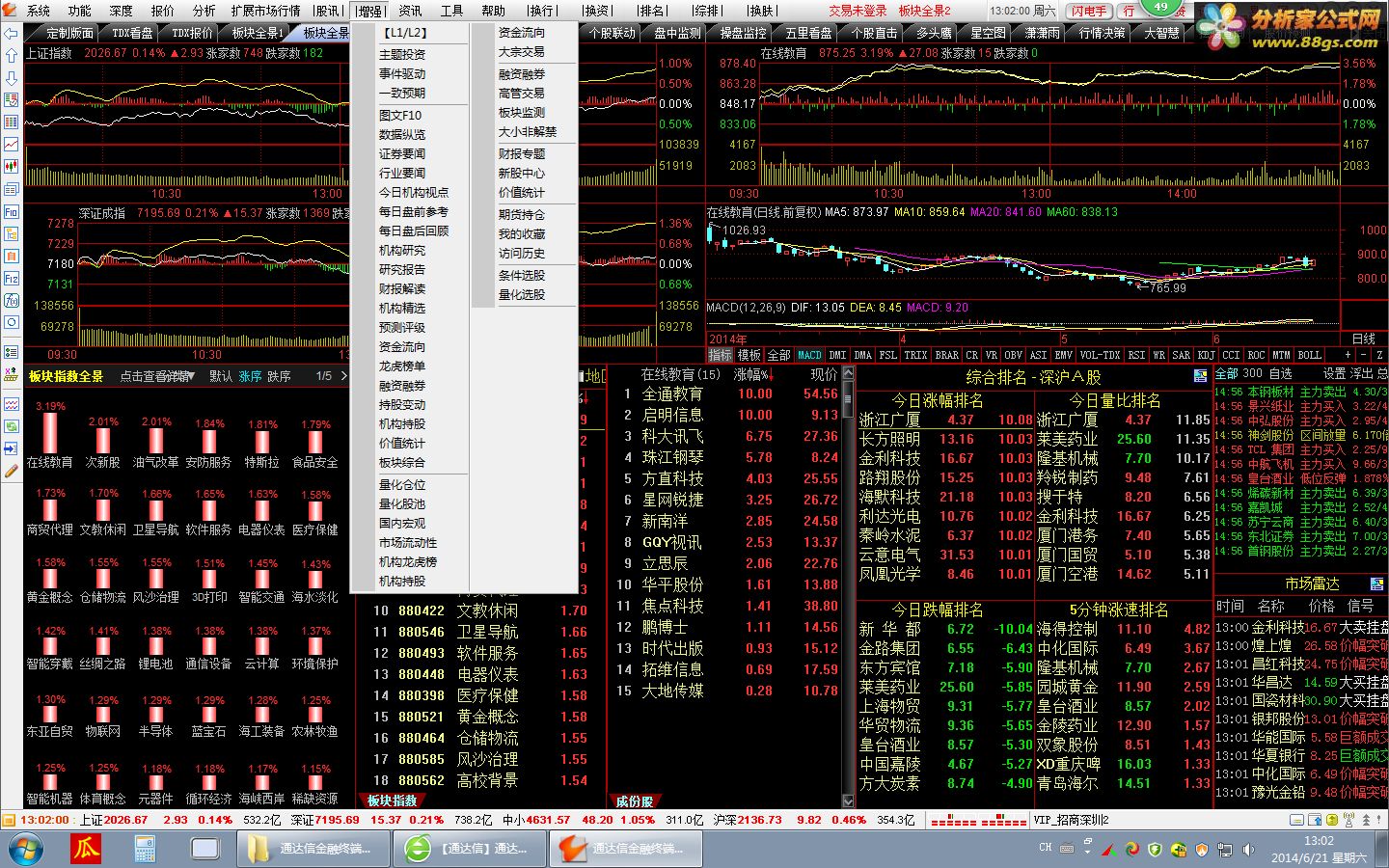Click the application logo in the menu bar

12,11
